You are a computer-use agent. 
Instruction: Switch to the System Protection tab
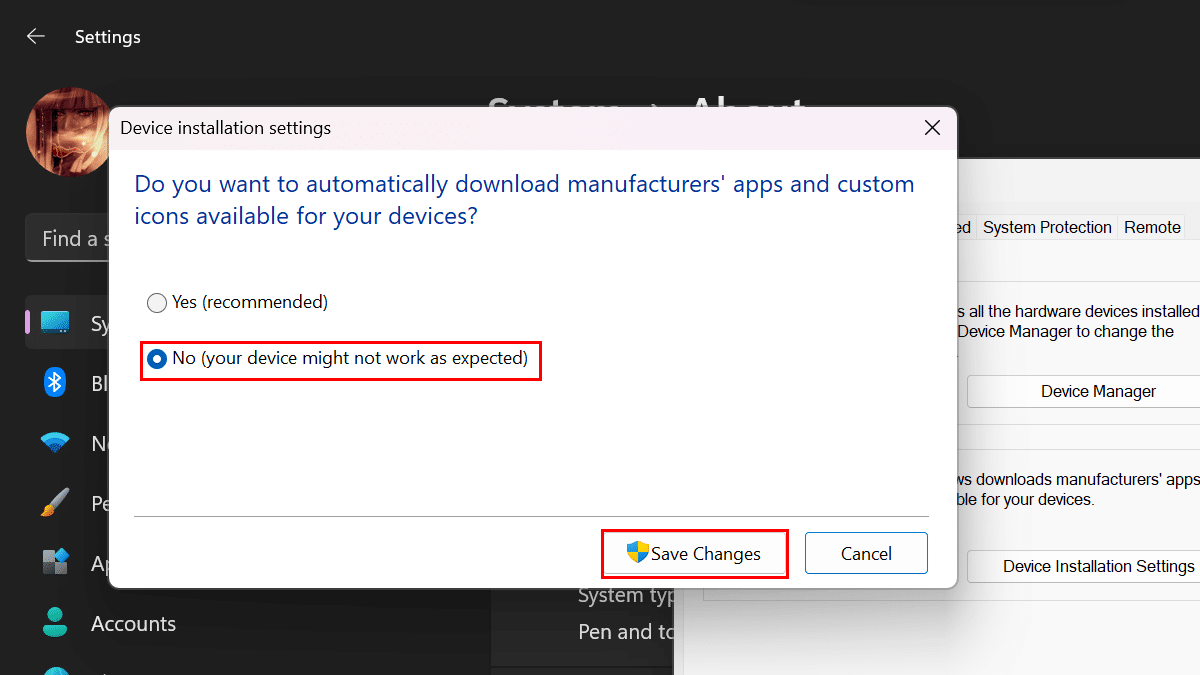(1047, 227)
